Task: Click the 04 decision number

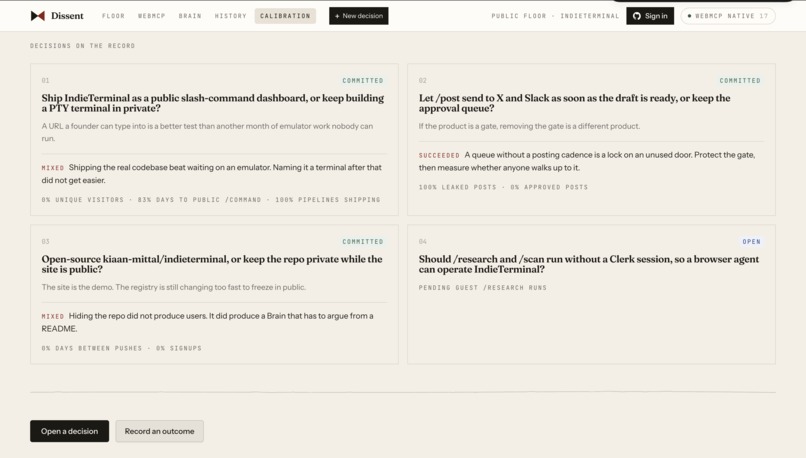Action: (x=423, y=242)
